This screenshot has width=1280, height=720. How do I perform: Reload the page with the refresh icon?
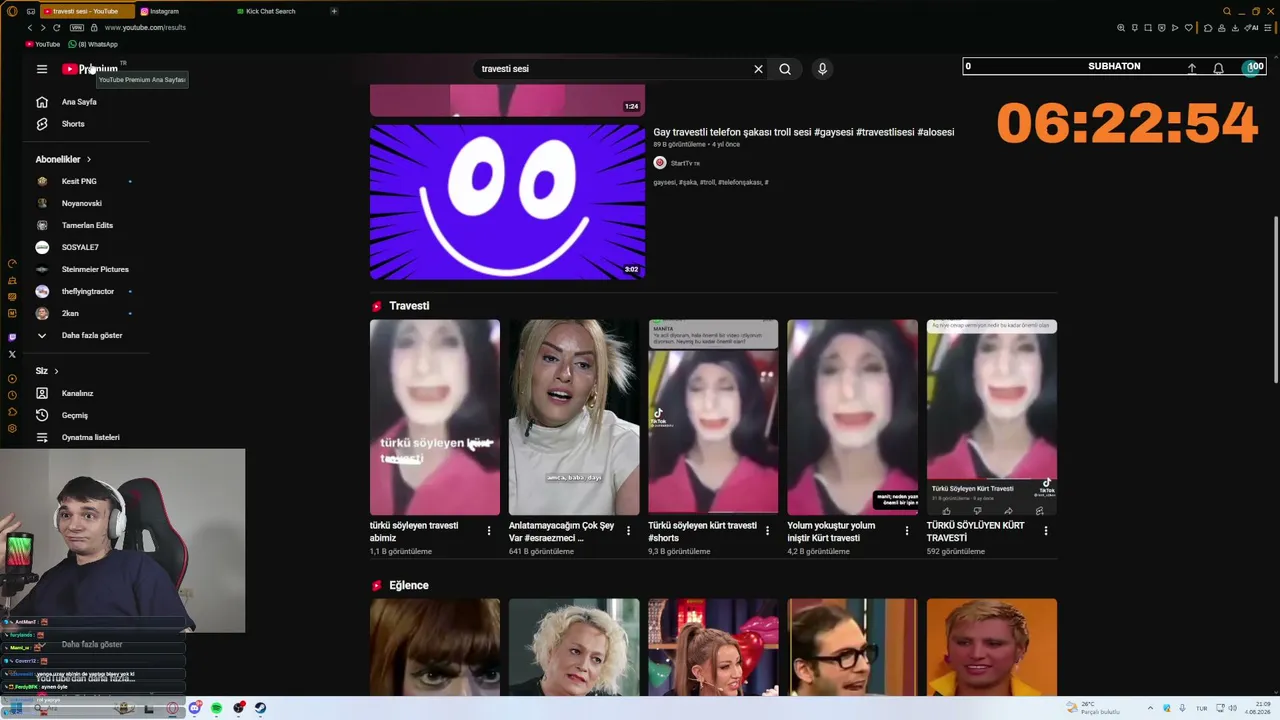pyautogui.click(x=57, y=28)
